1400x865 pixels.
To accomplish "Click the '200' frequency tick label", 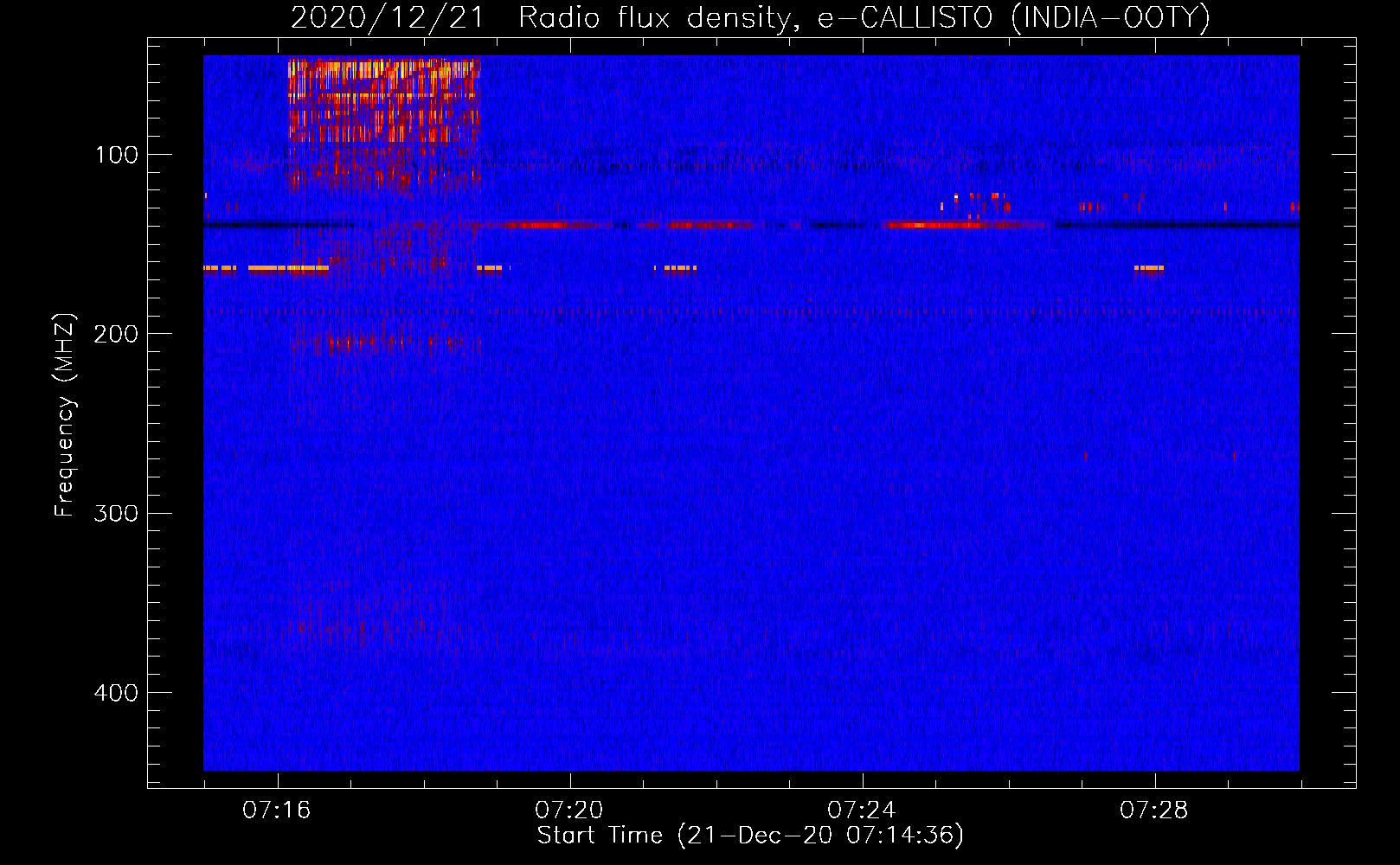I will point(116,334).
